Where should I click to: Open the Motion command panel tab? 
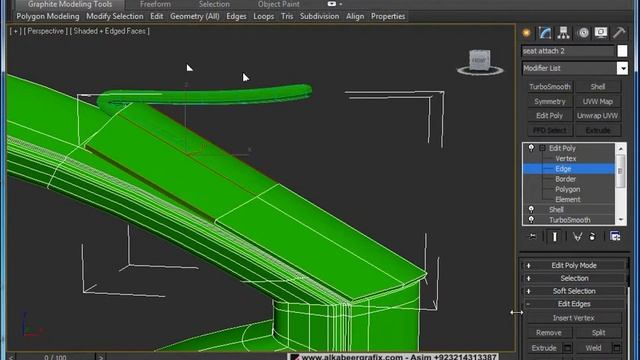click(584, 33)
